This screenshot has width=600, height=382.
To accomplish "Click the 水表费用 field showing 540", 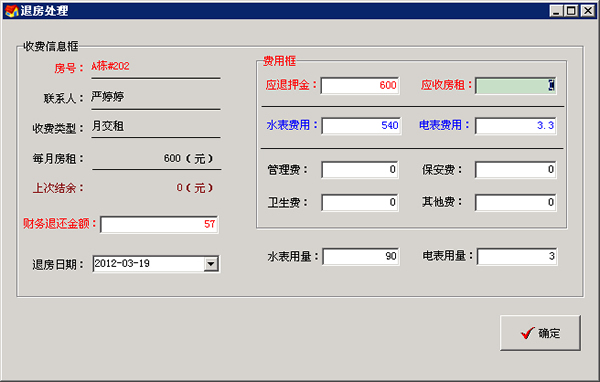I will pos(361,126).
